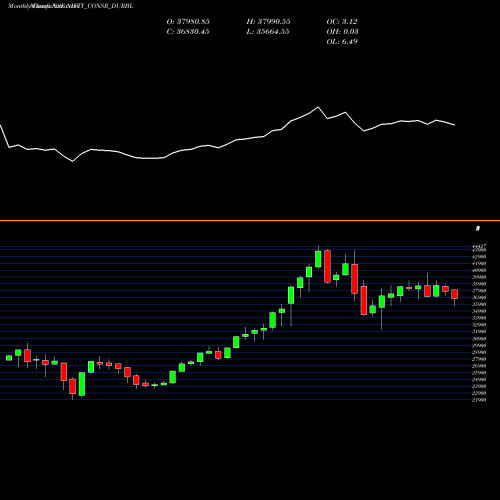Image resolution: width=500 pixels, height=500 pixels.
Task: Click the price axis label starting with 31
Action: click(479, 332)
